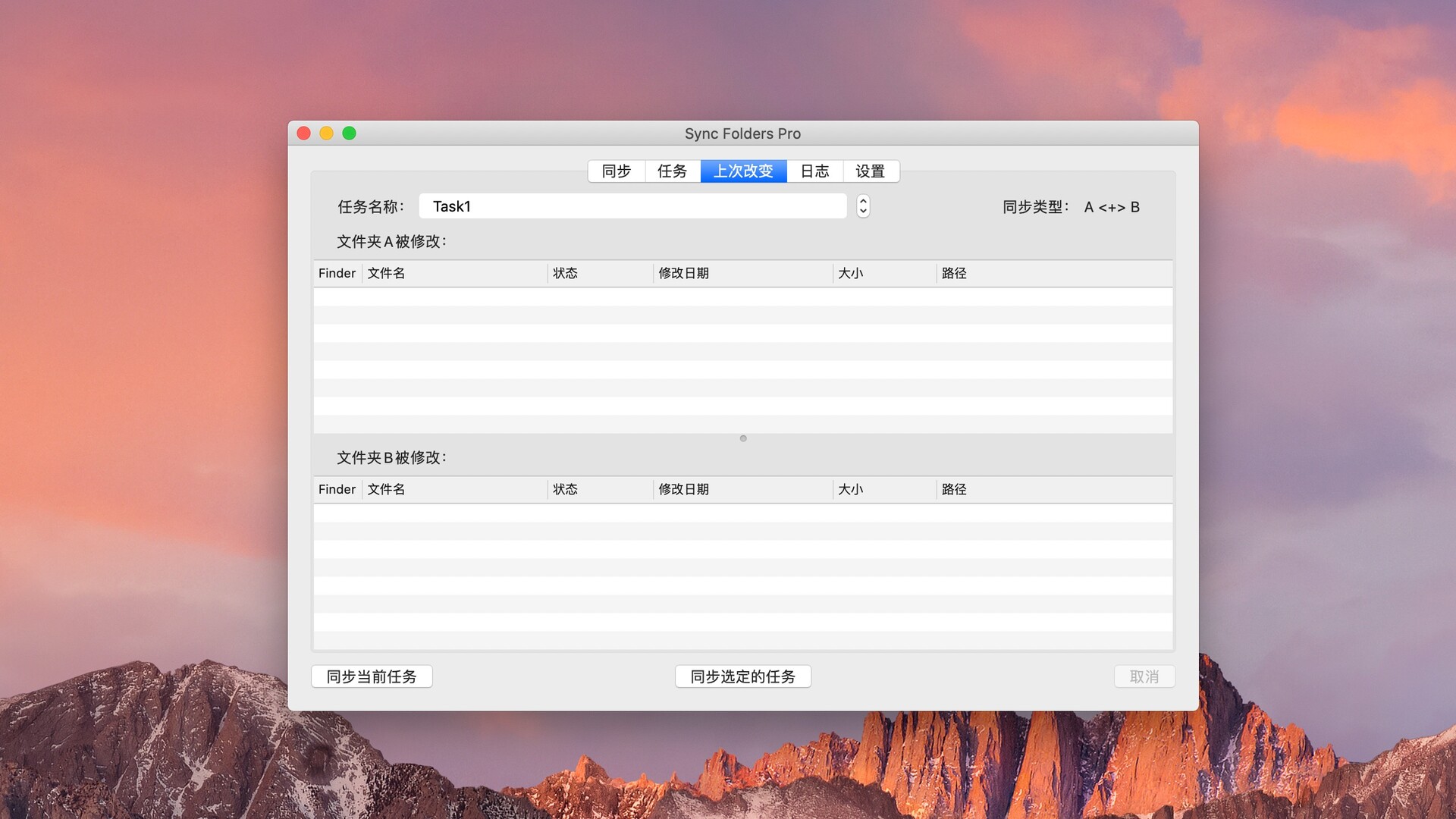Go to the 设置 tab
Screen dimensions: 1456x819
tap(871, 171)
